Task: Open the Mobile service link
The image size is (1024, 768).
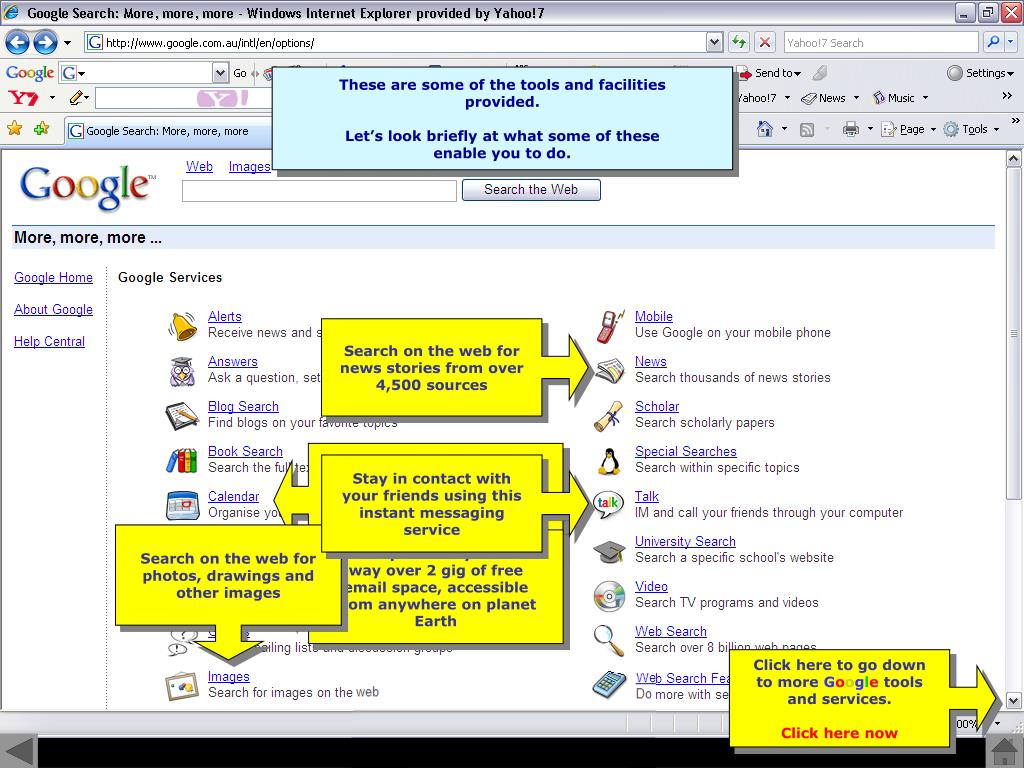Action: click(654, 317)
